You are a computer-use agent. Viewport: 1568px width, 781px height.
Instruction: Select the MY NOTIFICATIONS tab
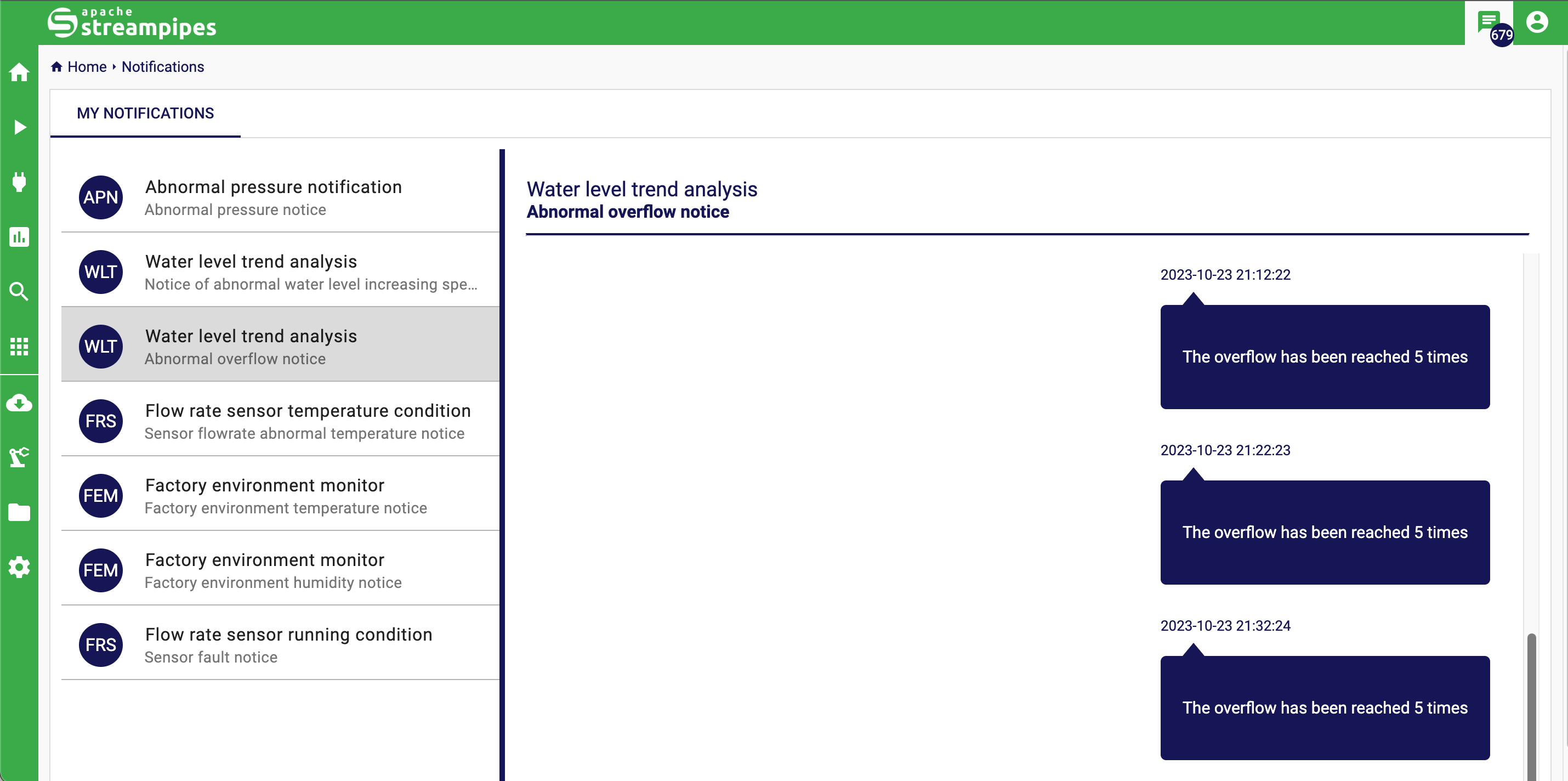[x=145, y=113]
